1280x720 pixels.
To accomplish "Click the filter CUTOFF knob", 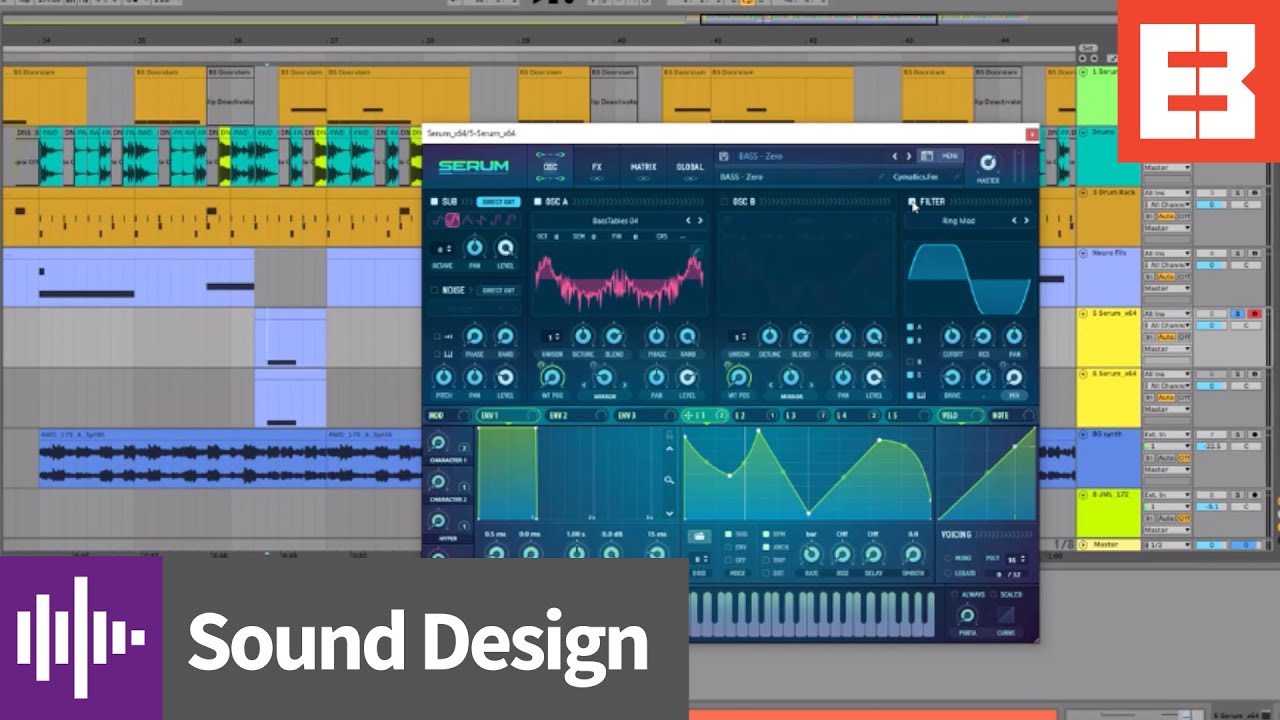I will (x=952, y=336).
